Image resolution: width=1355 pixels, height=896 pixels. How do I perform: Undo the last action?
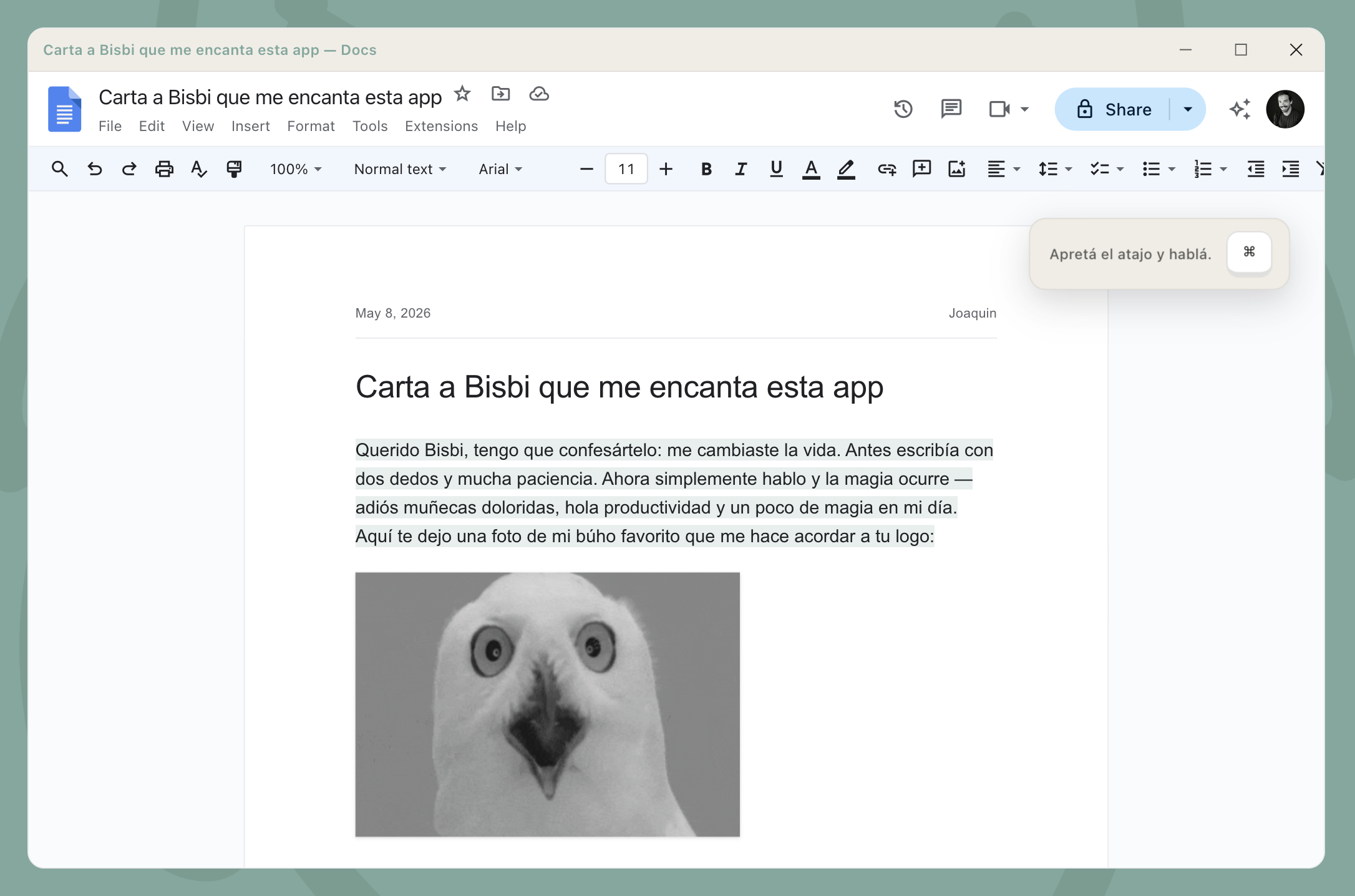pyautogui.click(x=94, y=169)
